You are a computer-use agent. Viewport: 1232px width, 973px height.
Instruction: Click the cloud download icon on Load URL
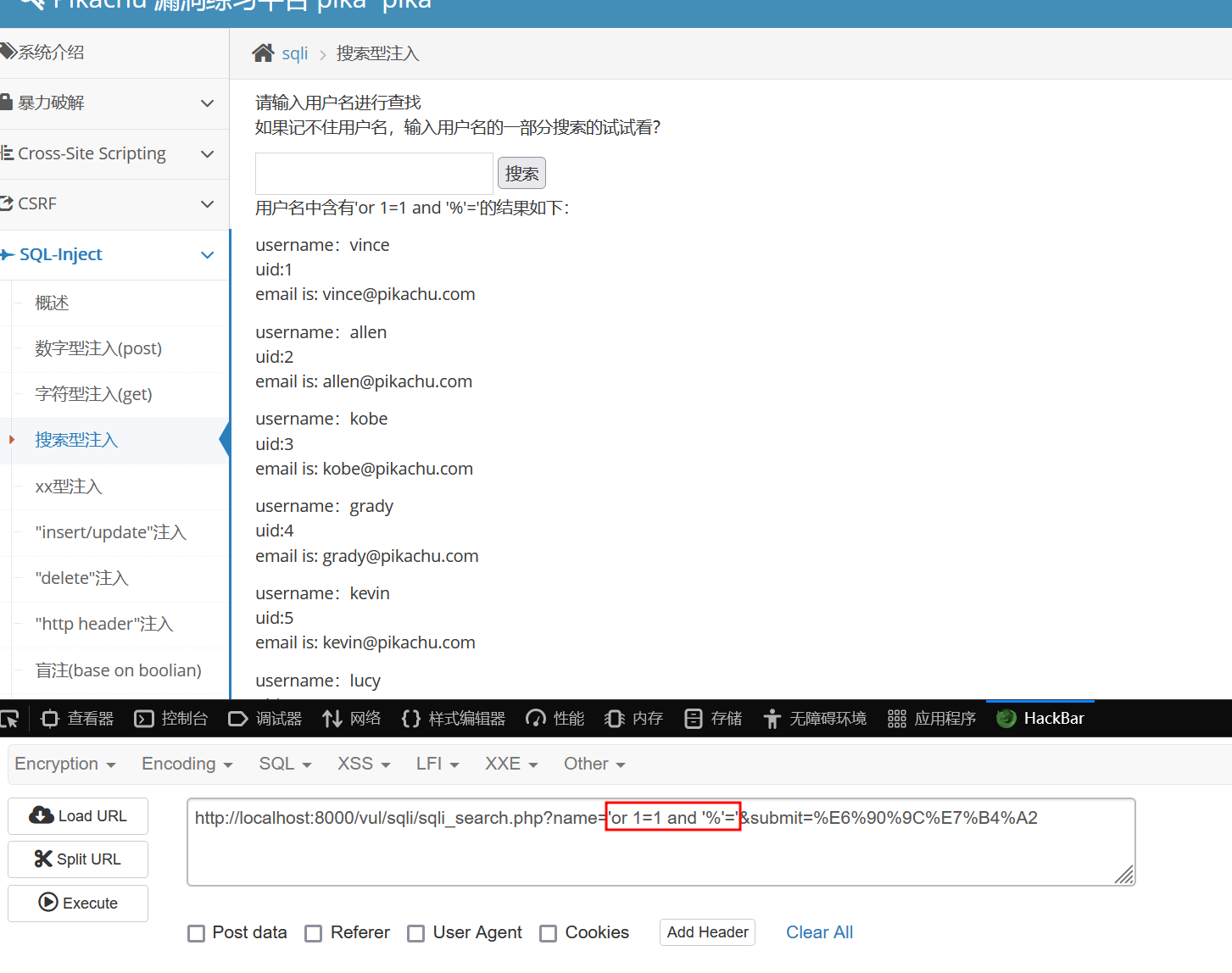(41, 815)
